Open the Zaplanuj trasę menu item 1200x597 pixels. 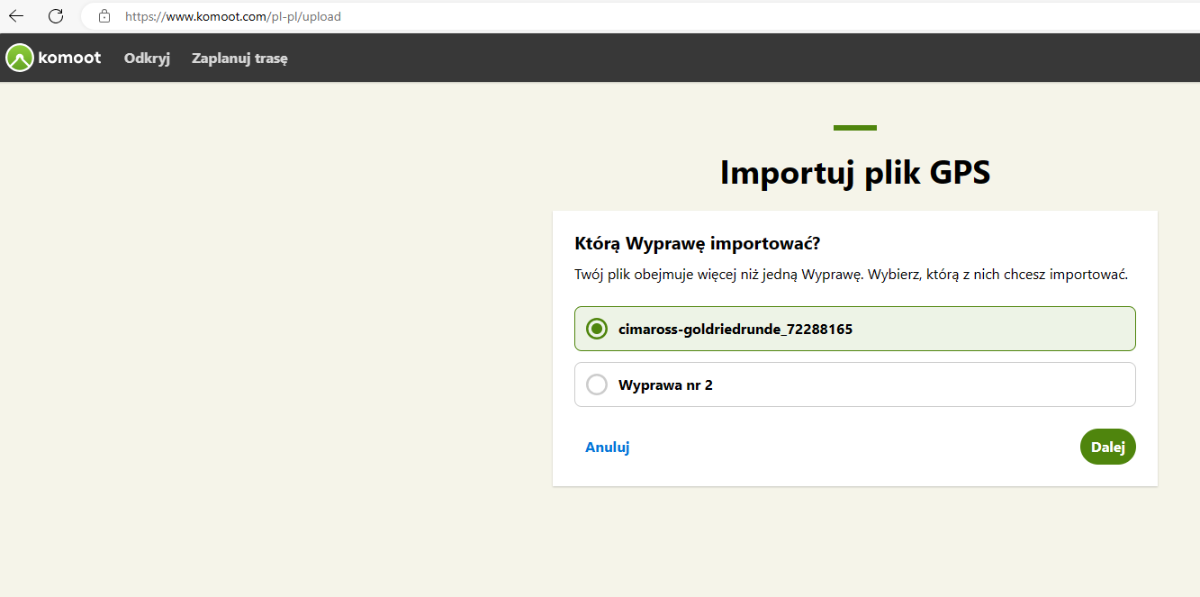tap(240, 58)
